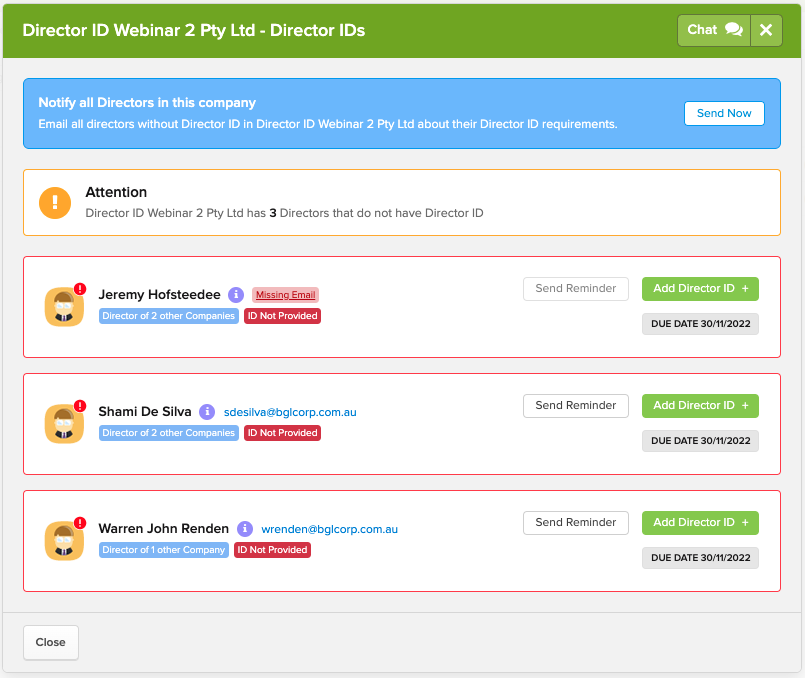The width and height of the screenshot is (805, 678).
Task: Click Shami De Silva's avatar icon
Action: click(x=64, y=423)
